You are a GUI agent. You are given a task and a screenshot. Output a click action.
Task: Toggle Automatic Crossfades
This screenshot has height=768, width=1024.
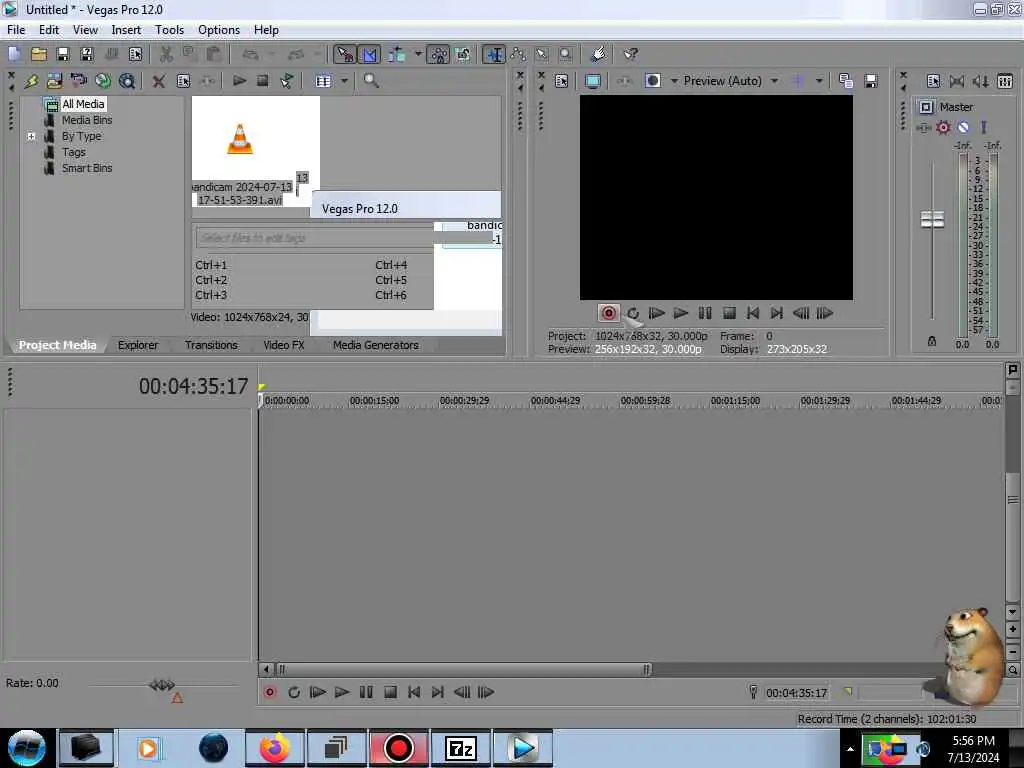[x=369, y=54]
